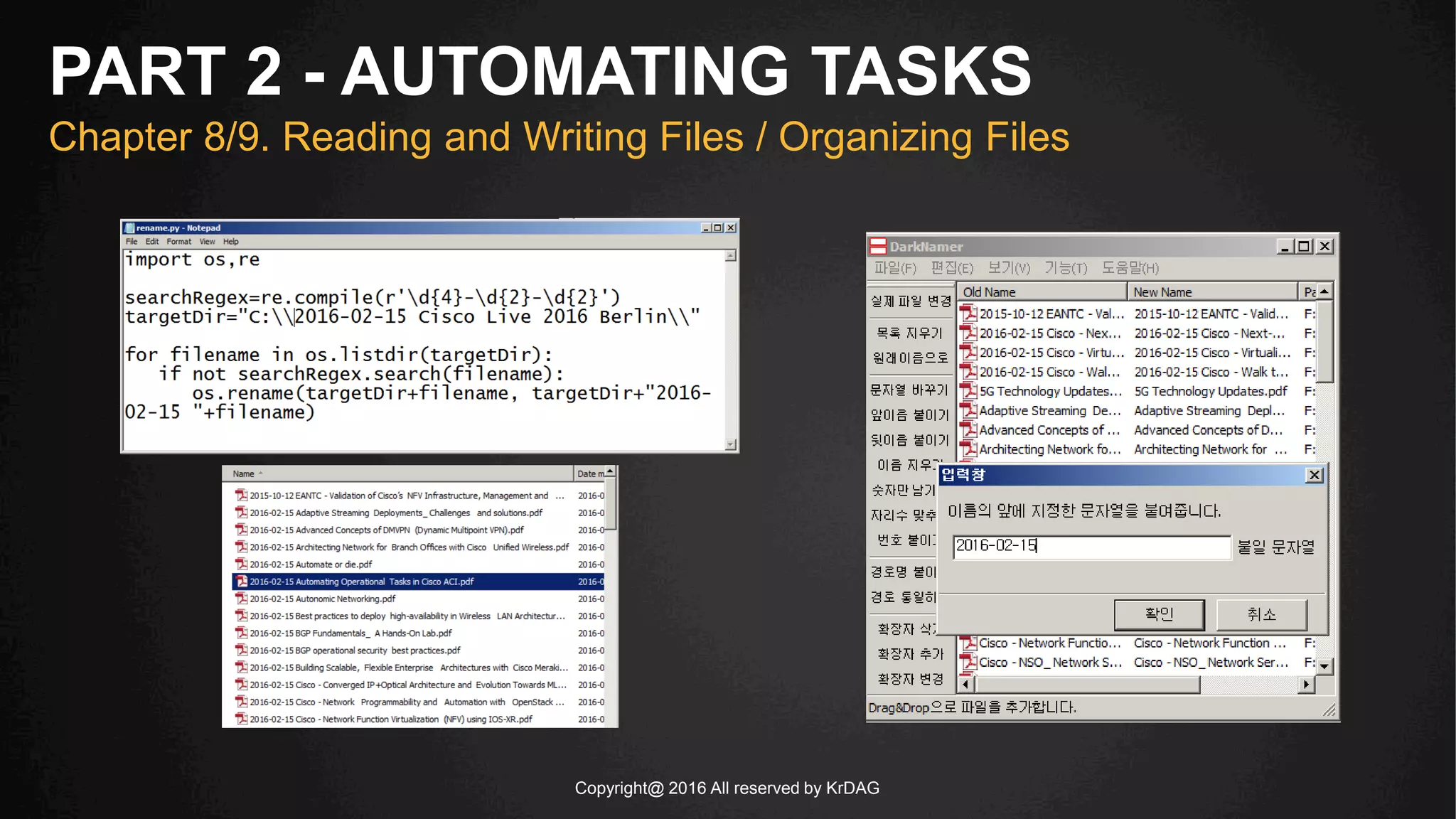Click the Notepad vertical scrollbar down arrow

731,444
